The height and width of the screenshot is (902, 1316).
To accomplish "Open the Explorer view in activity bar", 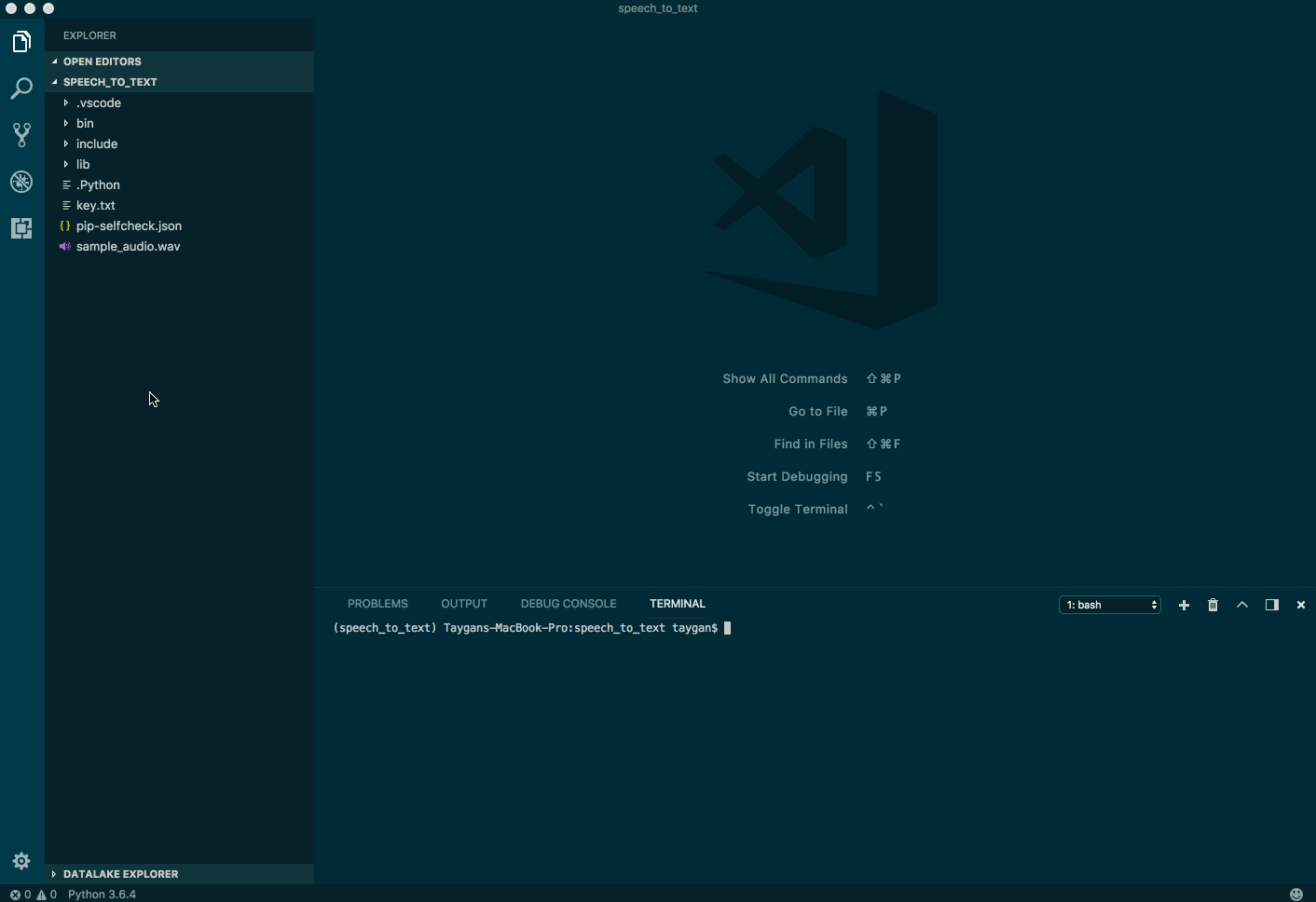I will pyautogui.click(x=21, y=42).
